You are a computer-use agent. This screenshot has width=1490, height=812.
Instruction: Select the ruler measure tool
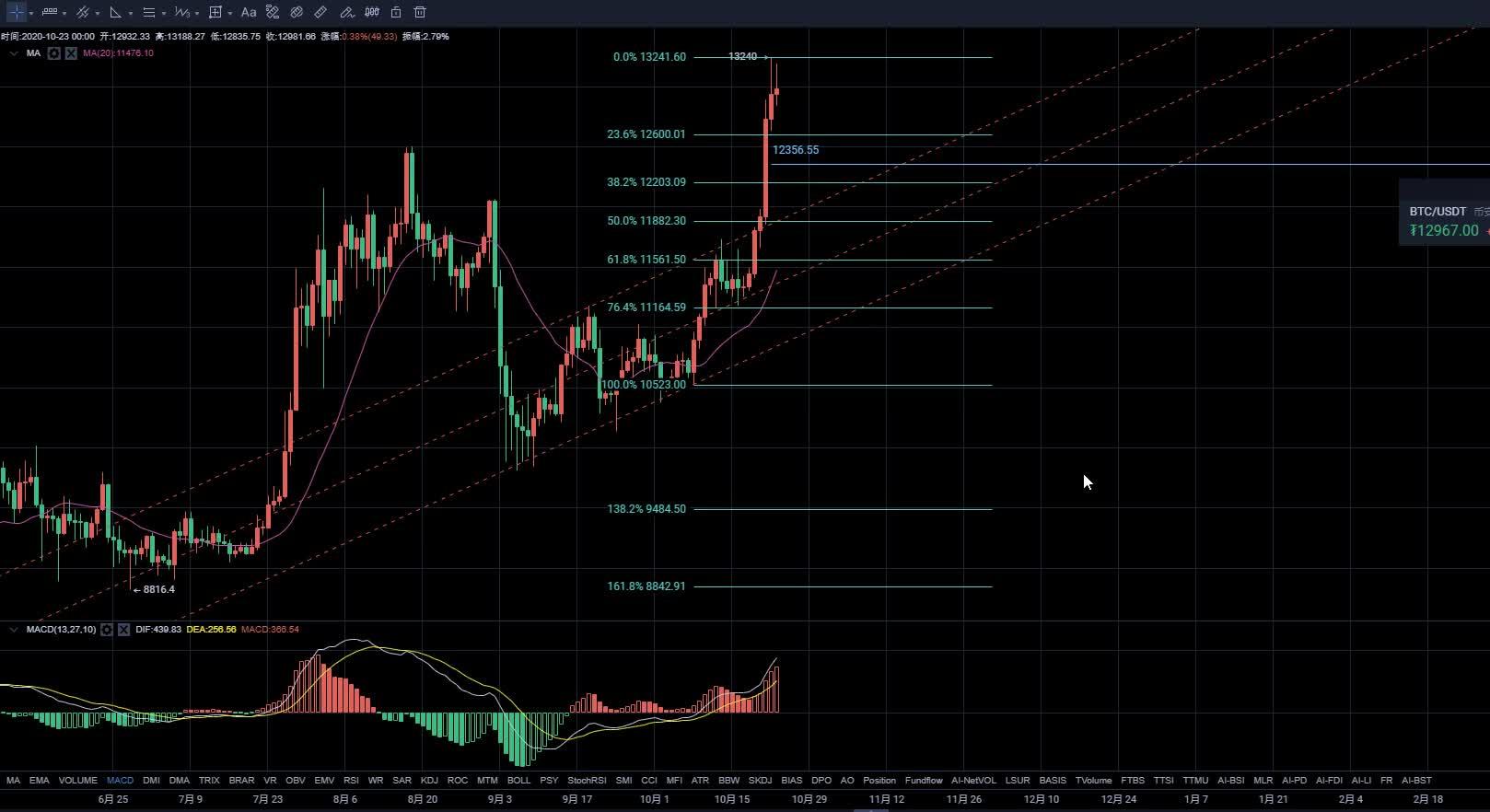click(x=320, y=12)
